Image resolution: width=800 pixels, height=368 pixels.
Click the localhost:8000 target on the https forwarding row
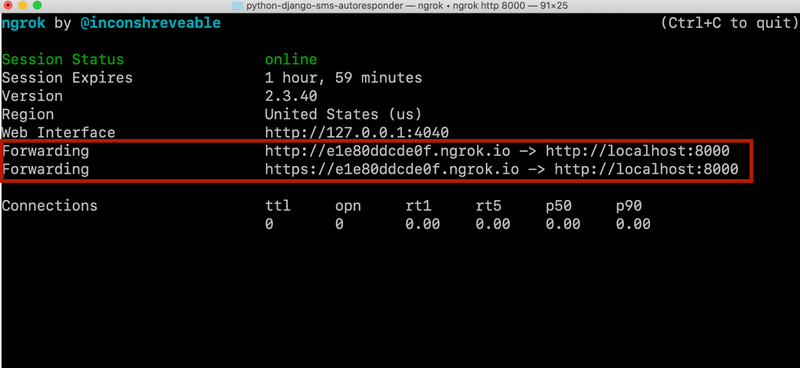(x=646, y=169)
